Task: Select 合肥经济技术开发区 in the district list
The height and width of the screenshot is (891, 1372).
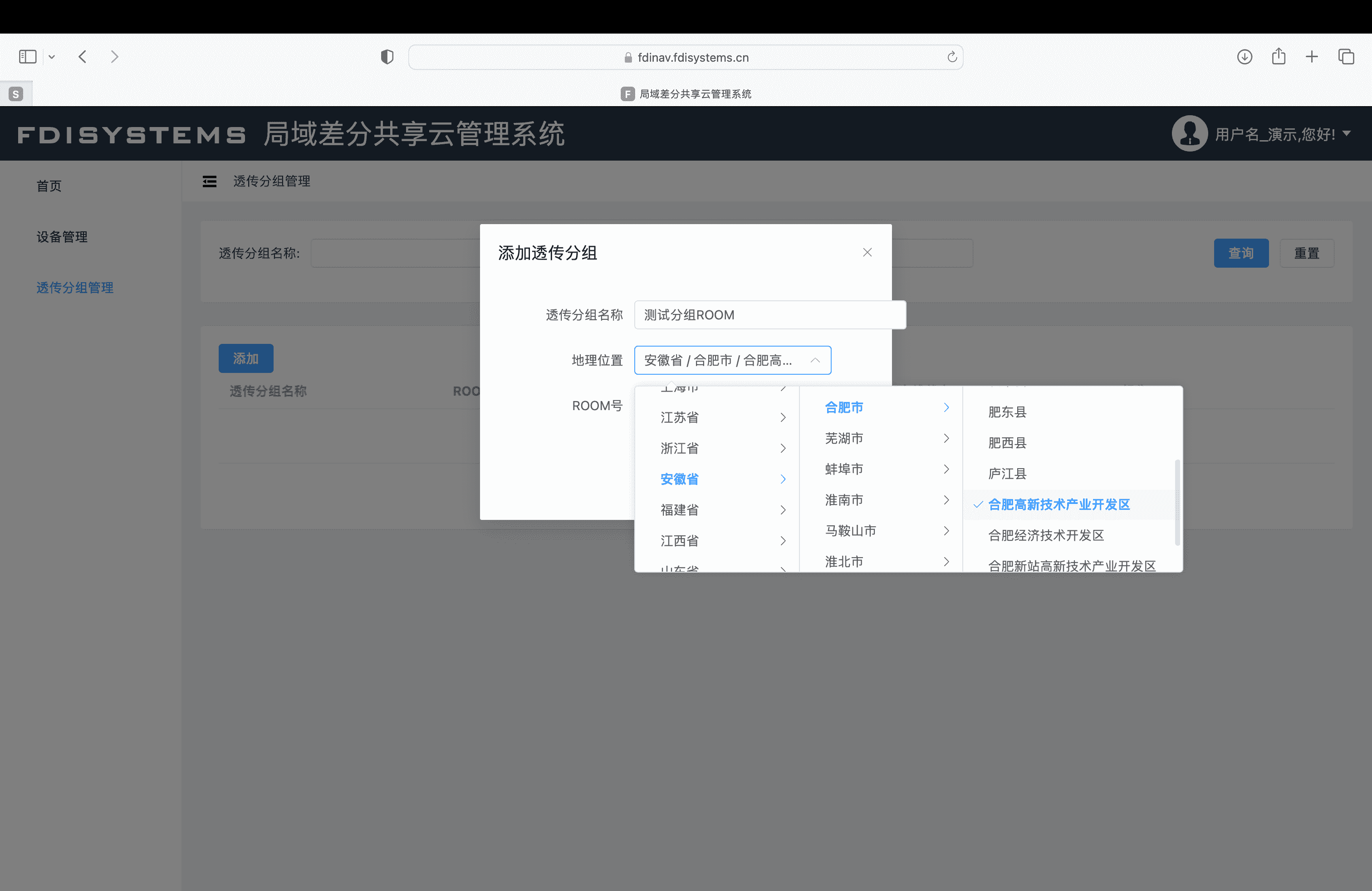Action: click(x=1046, y=535)
